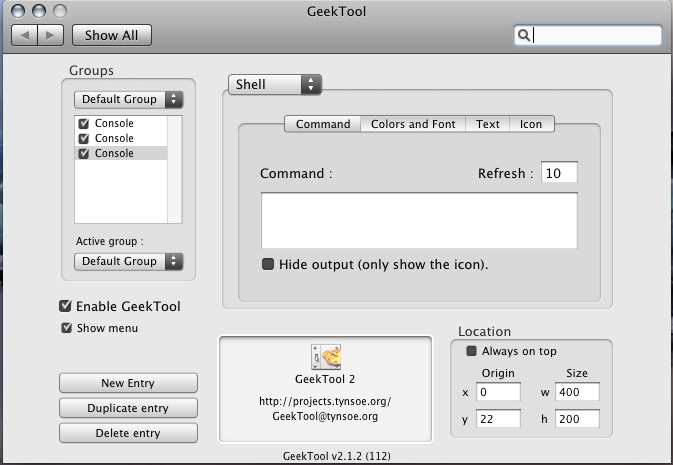Click the GeekTool v2.1.2 (112) version text
673x465 pixels.
coord(336,456)
